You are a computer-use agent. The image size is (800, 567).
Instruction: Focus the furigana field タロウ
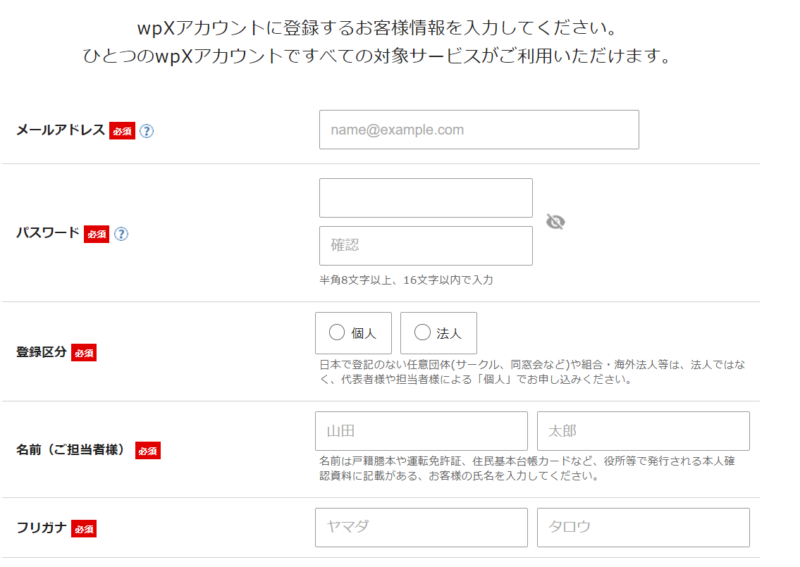(643, 527)
